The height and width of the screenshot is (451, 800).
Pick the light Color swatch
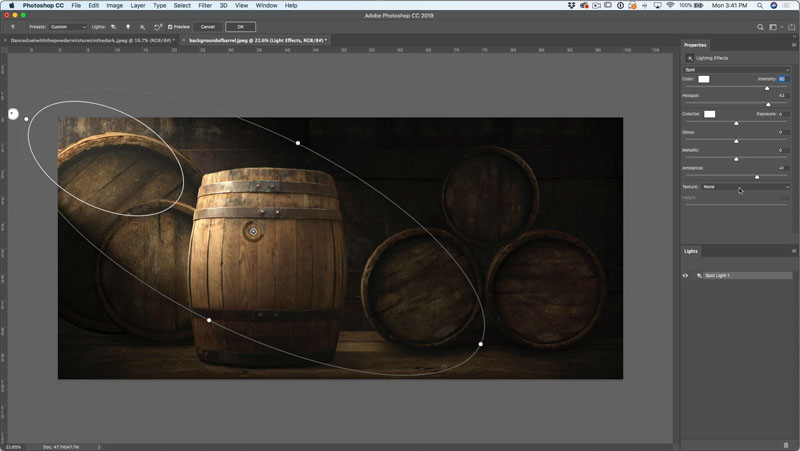704,79
